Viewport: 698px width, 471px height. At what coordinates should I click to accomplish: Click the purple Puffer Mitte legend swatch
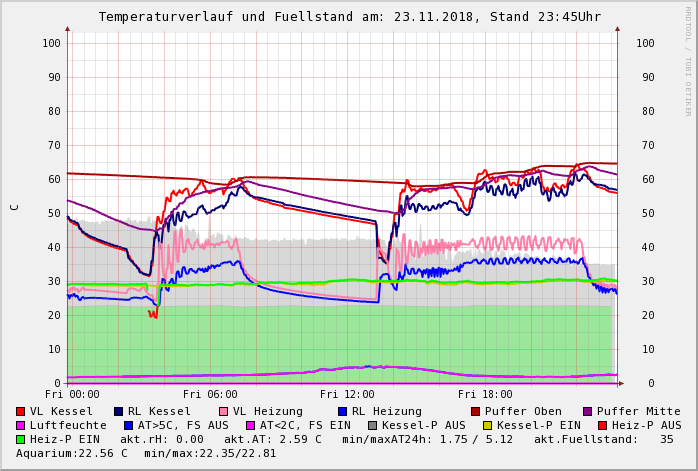point(588,411)
